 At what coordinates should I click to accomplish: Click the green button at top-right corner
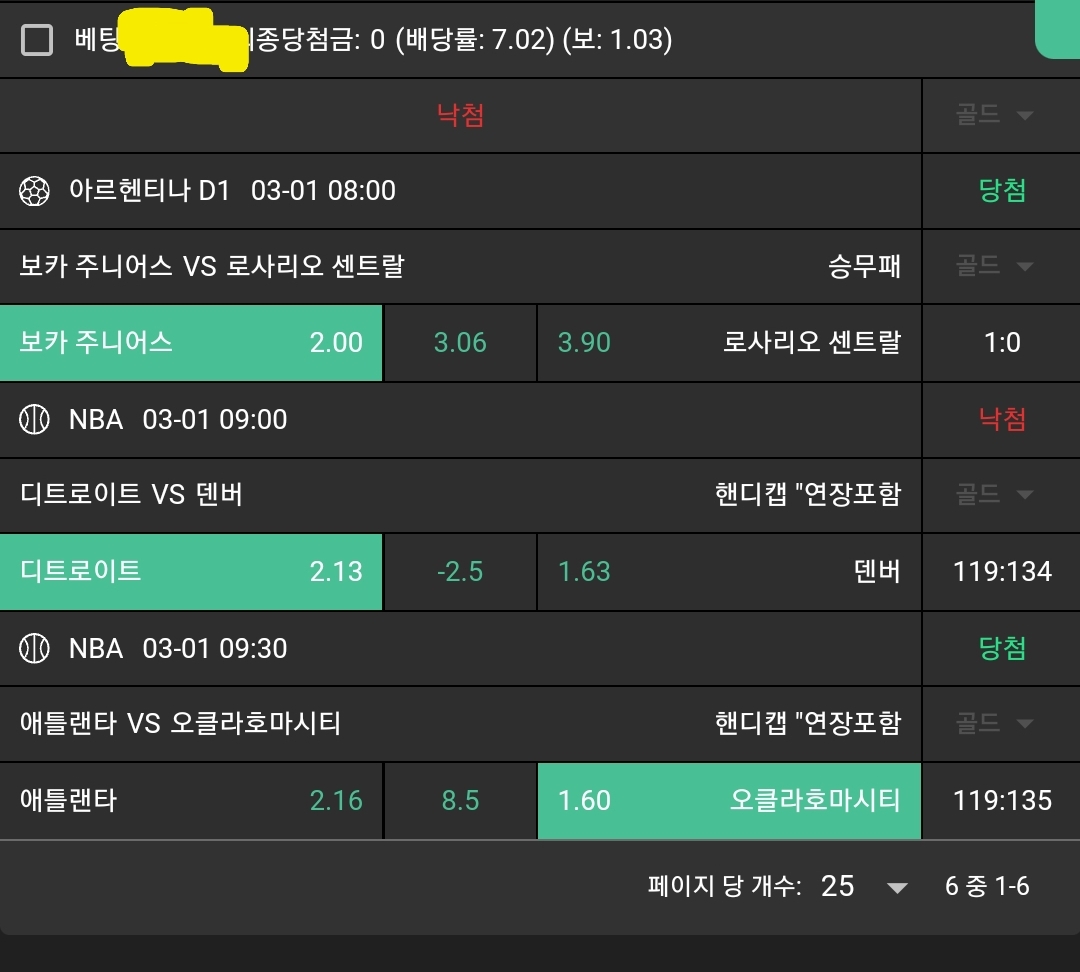tap(1058, 28)
